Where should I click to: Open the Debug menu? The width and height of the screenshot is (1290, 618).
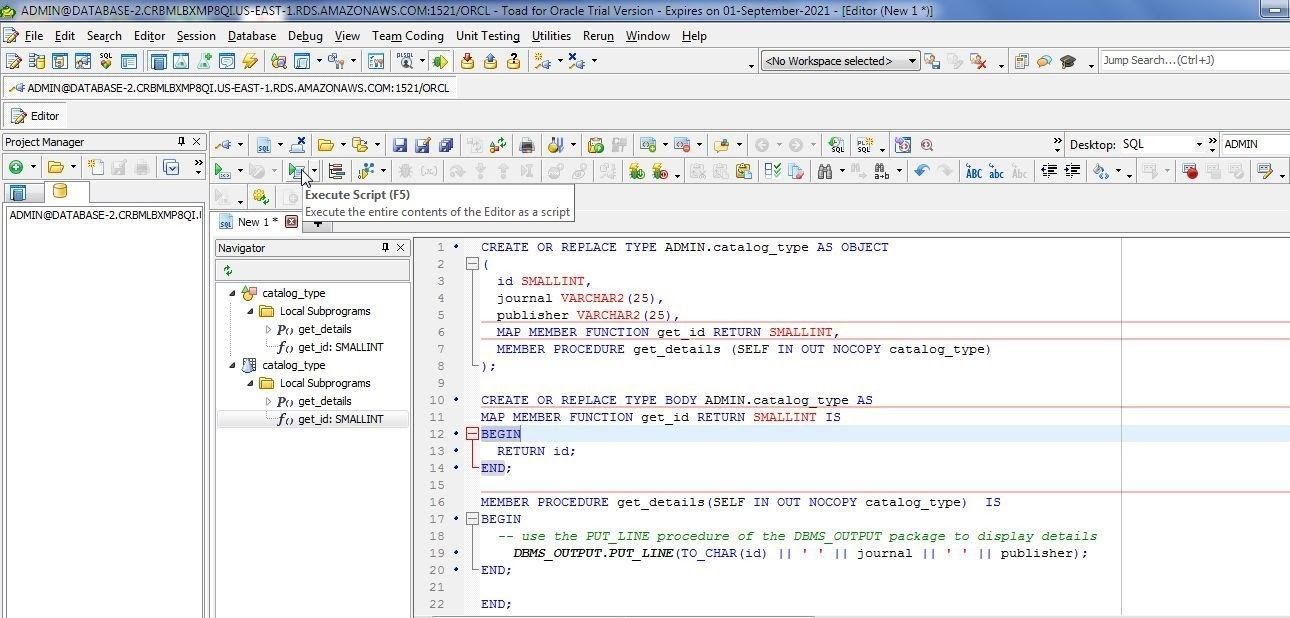(305, 35)
